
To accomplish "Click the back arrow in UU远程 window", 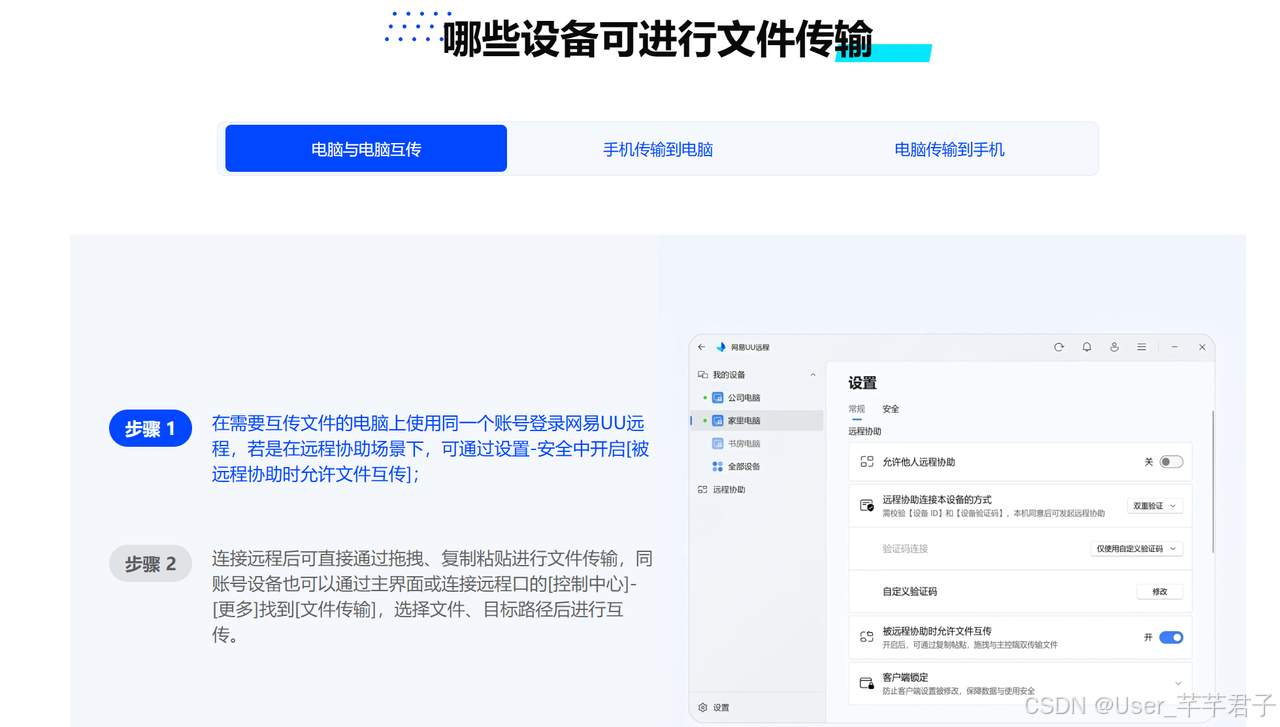I will (x=702, y=347).
